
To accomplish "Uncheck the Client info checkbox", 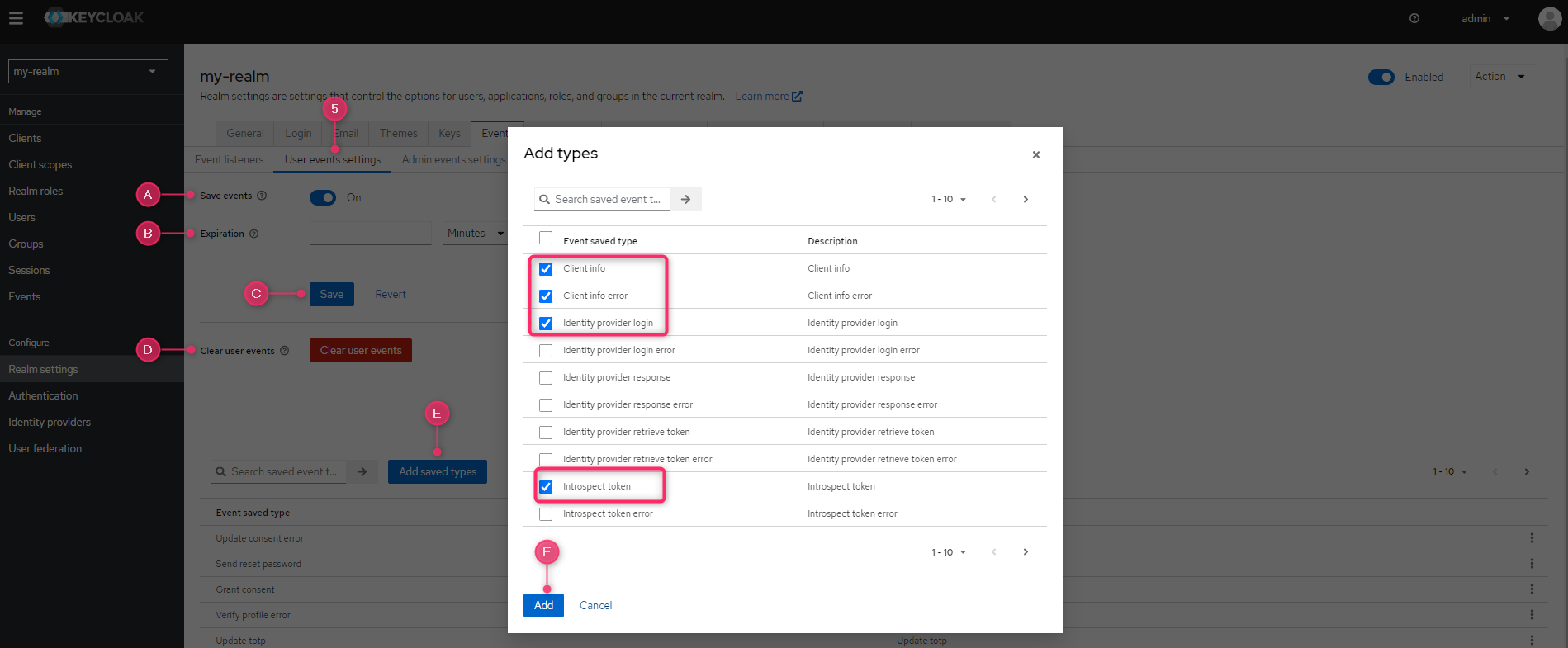I will 546,269.
